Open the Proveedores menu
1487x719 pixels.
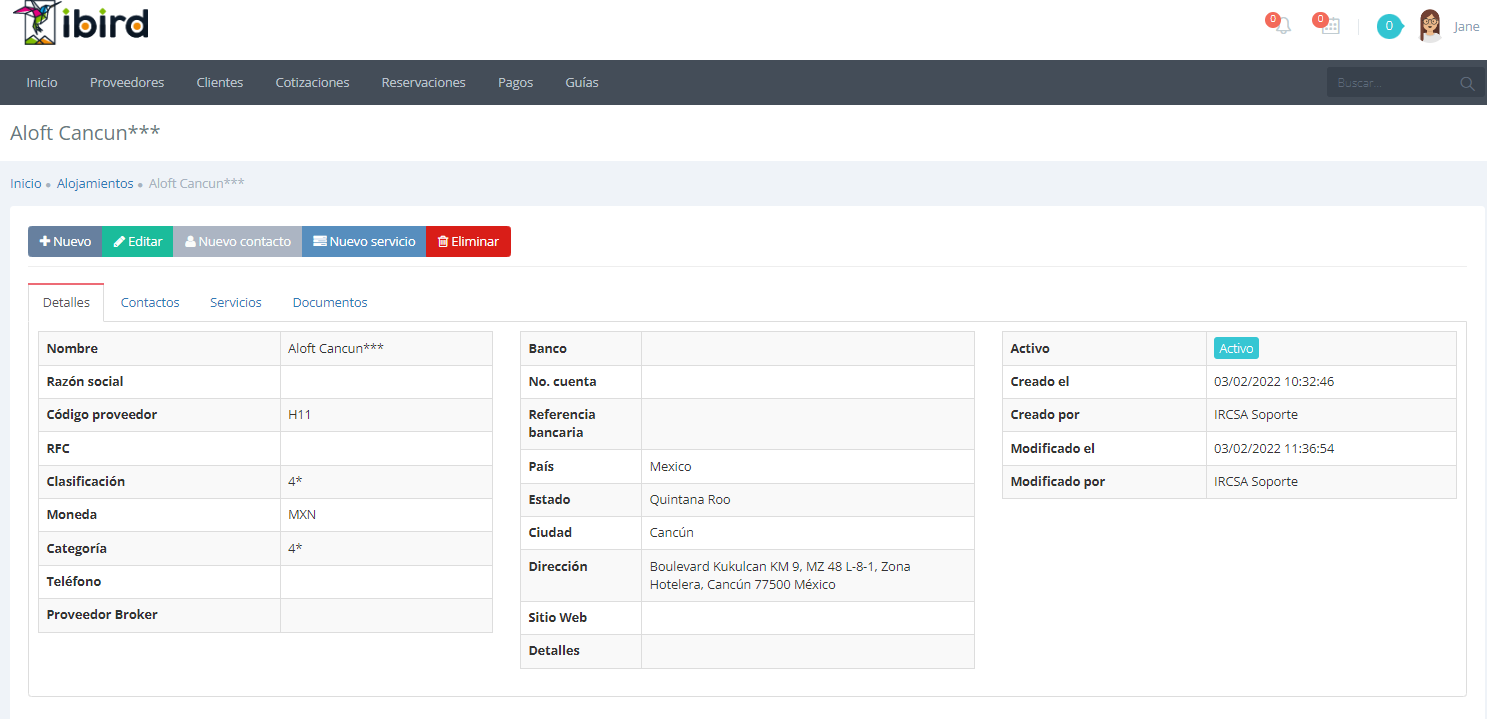tap(127, 82)
